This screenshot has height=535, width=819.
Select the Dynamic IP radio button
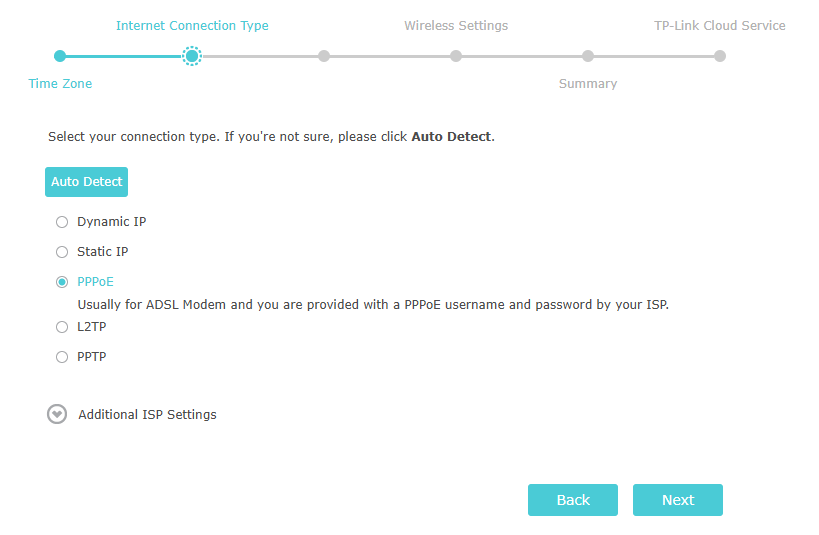62,222
